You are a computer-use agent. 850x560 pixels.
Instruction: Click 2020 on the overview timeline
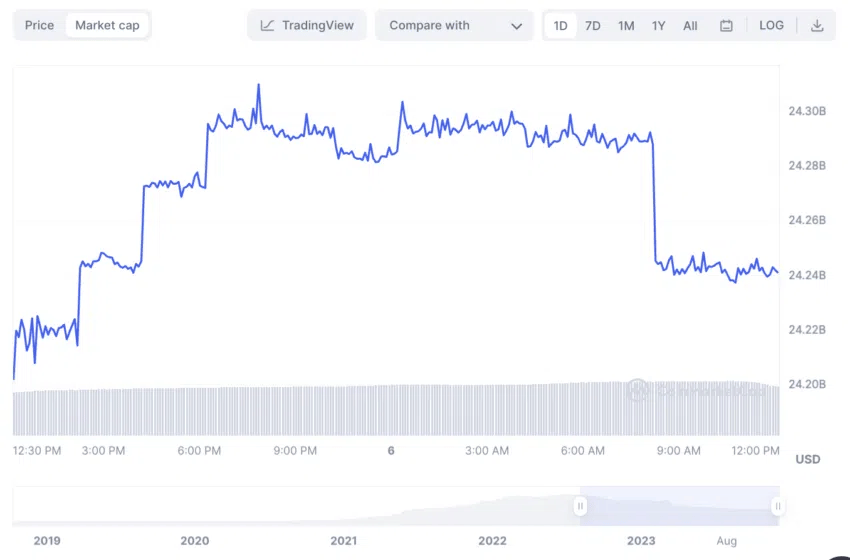(x=195, y=540)
